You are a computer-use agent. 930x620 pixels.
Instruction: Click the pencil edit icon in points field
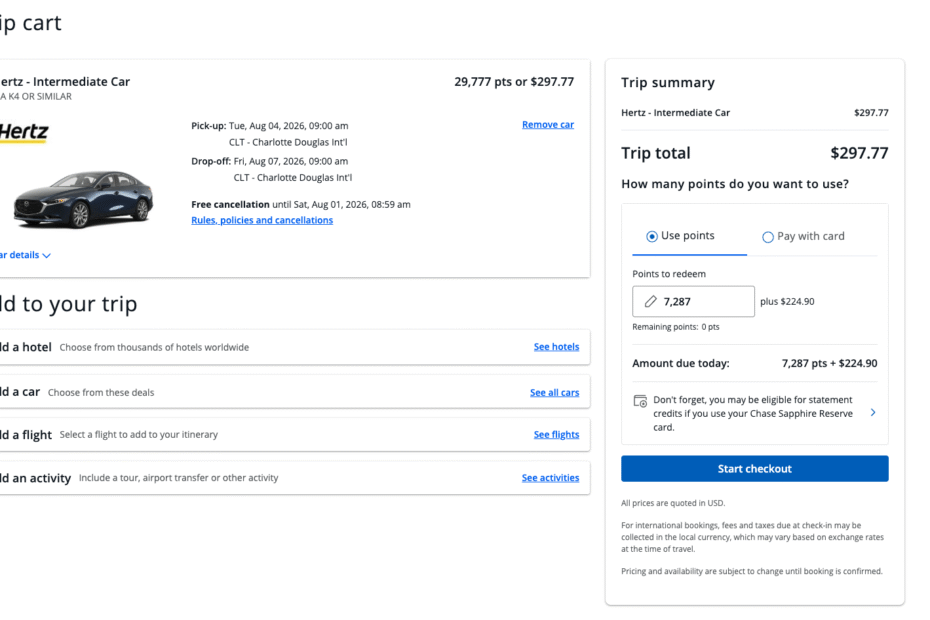tap(651, 301)
